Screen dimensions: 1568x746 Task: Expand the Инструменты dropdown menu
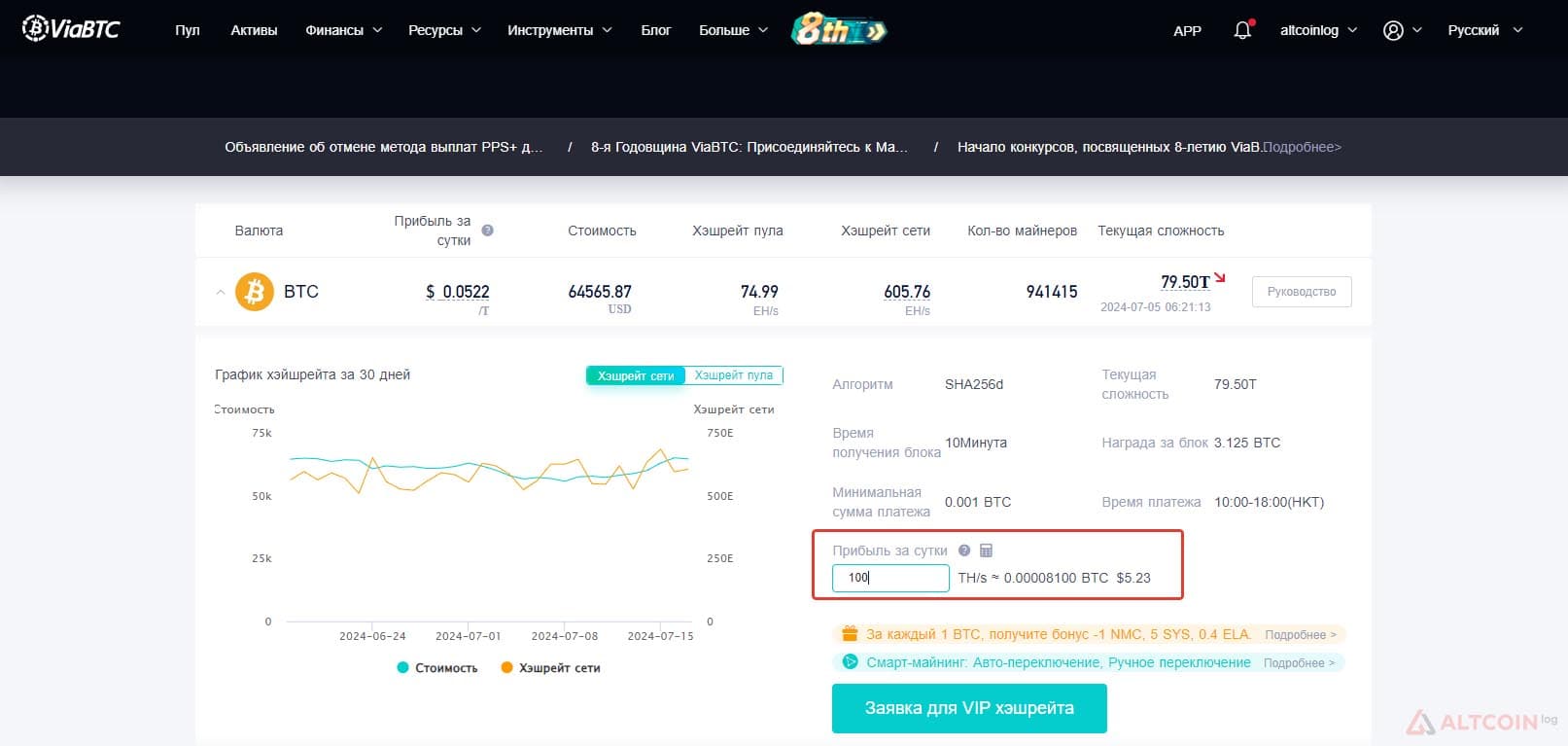click(560, 30)
